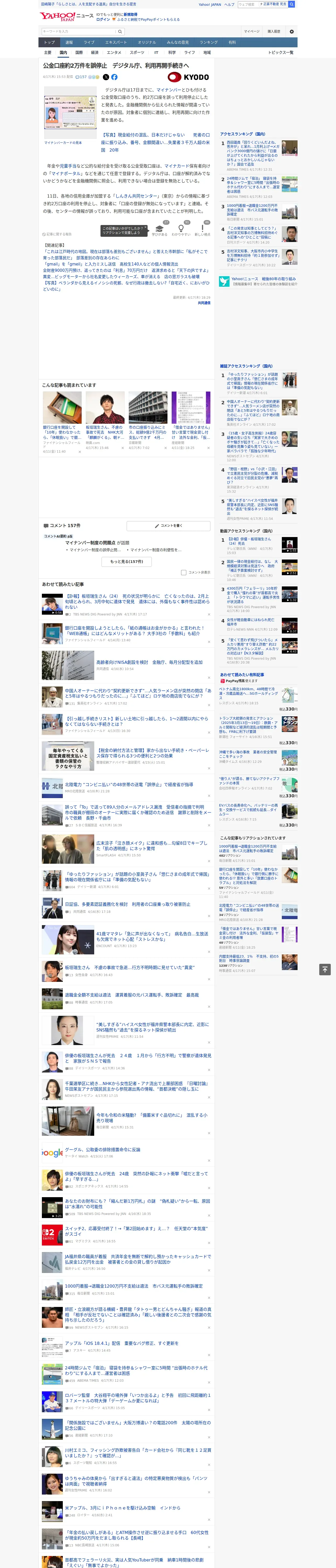The height and width of the screenshot is (1568, 336).
Task: Click the ログイン link
Action: [103, 20]
